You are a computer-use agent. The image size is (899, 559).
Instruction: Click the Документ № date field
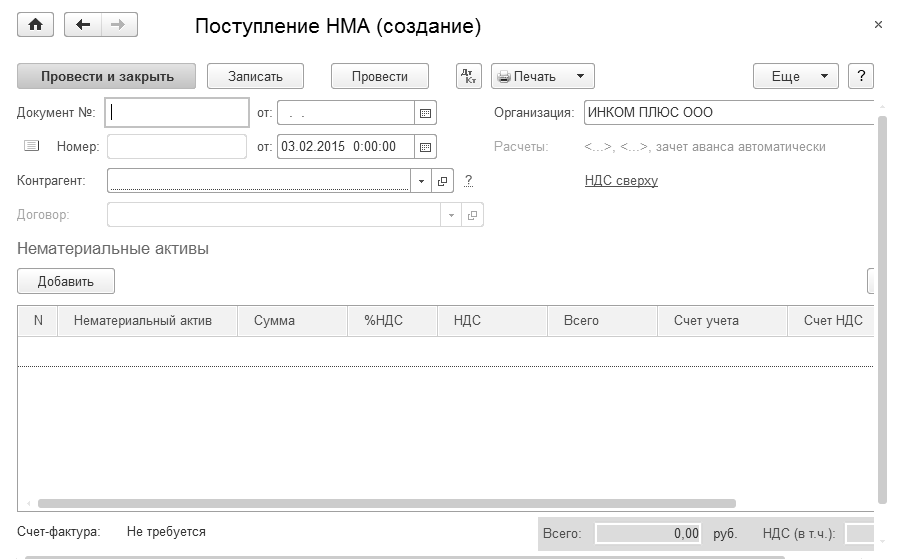click(x=346, y=113)
